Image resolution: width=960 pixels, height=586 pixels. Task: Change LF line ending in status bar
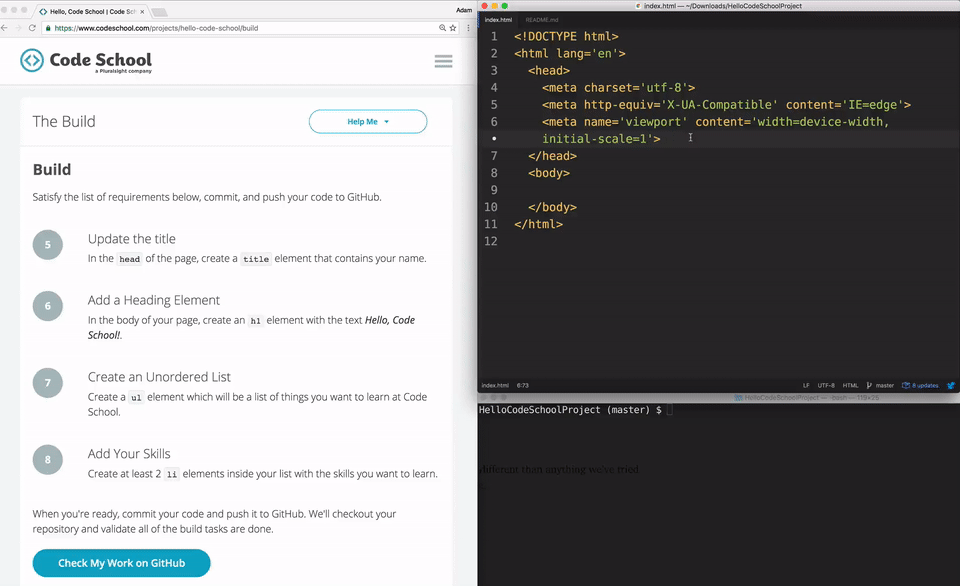pyautogui.click(x=806, y=385)
